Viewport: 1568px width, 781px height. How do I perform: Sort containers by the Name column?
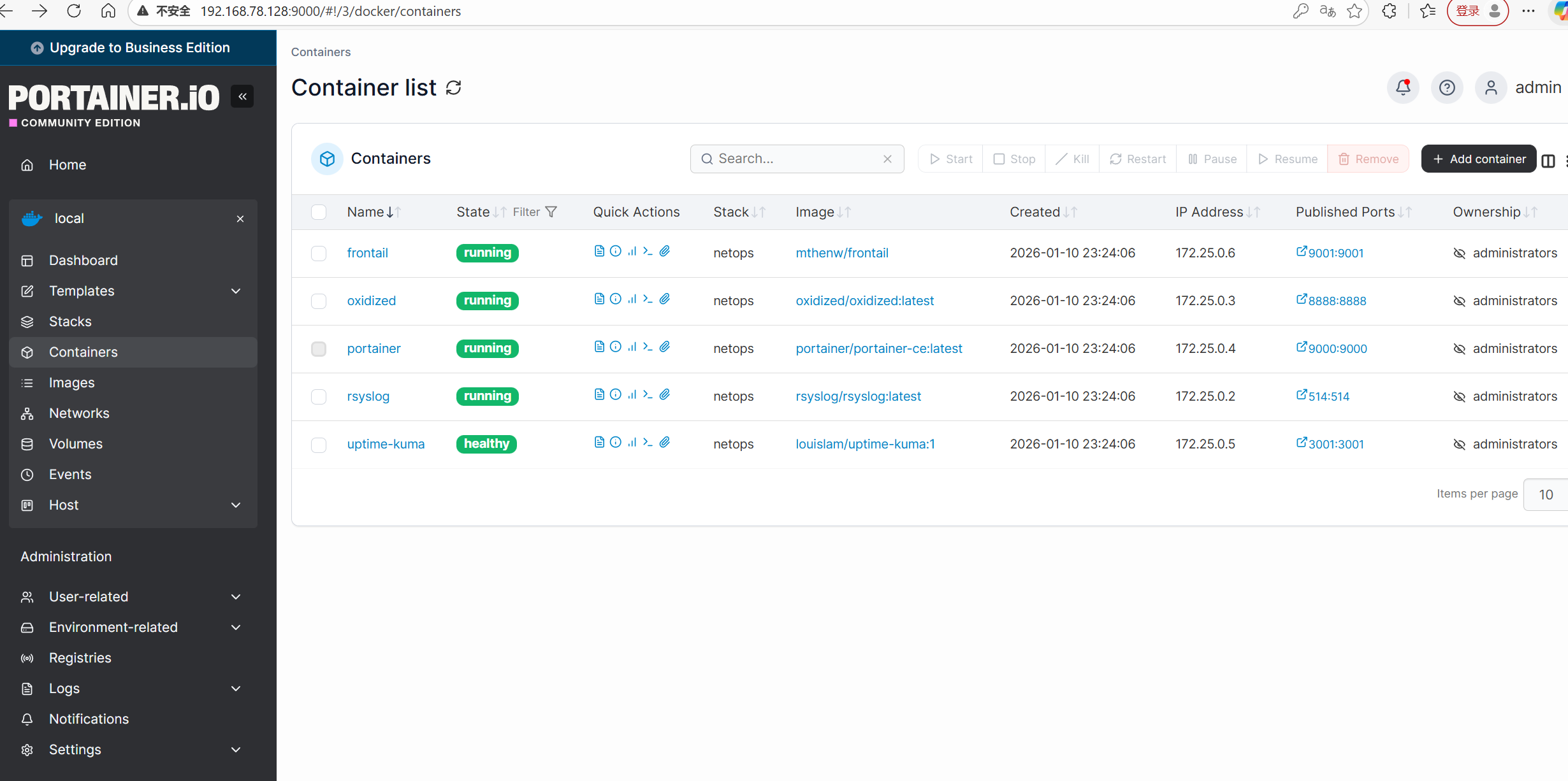click(x=374, y=212)
